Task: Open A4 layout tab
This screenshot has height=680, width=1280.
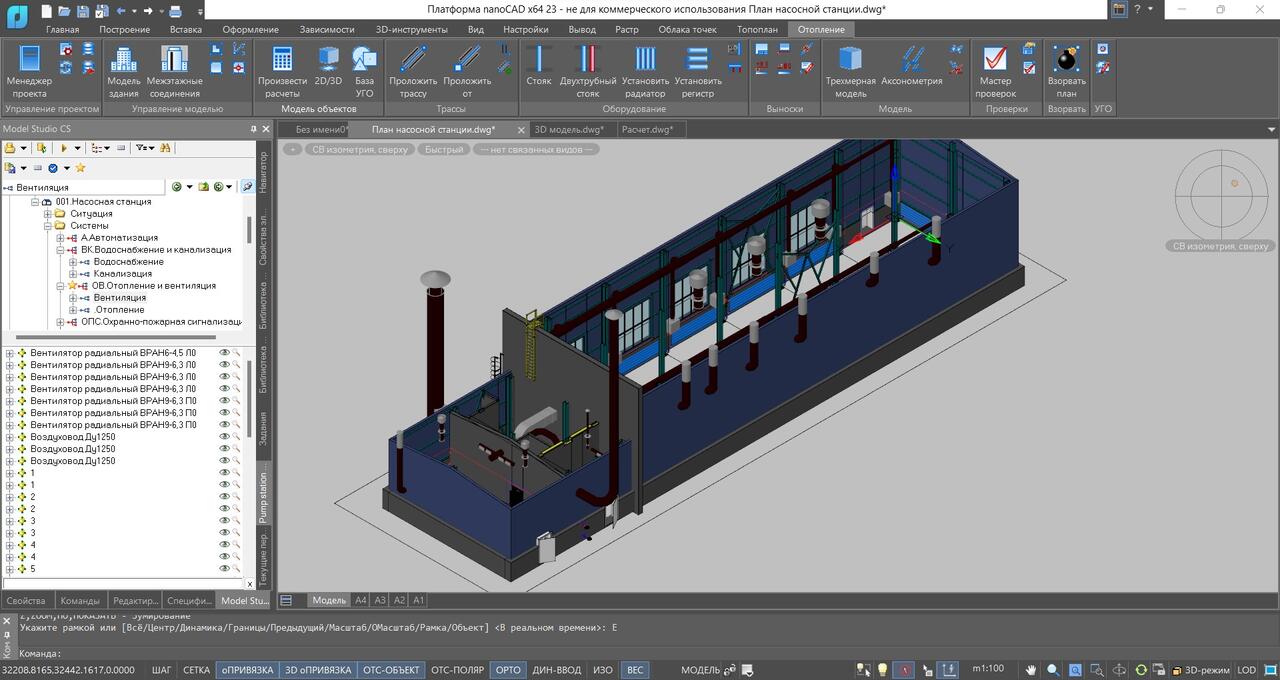Action: coord(361,600)
